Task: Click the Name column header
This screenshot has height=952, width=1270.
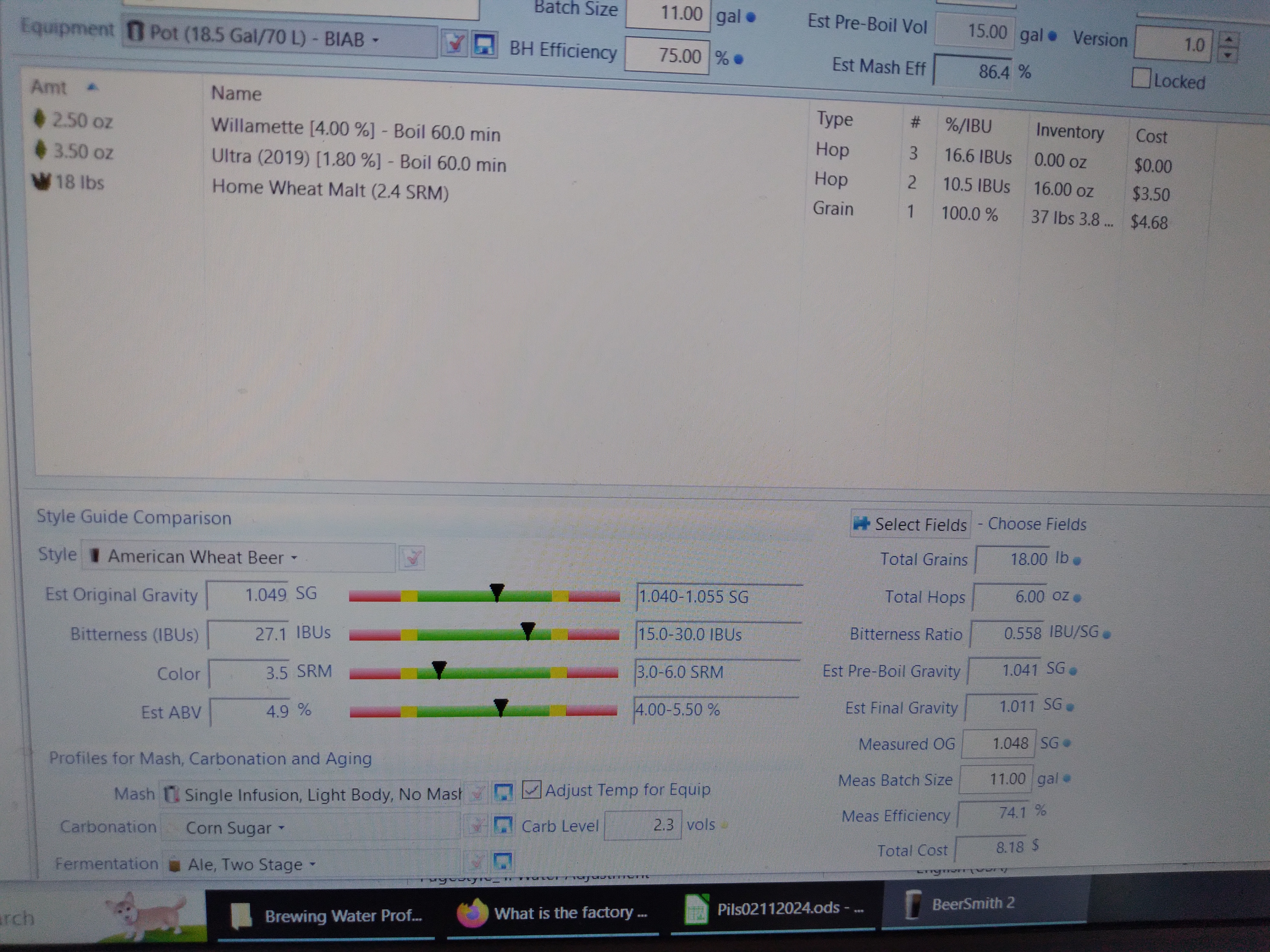Action: (x=236, y=93)
